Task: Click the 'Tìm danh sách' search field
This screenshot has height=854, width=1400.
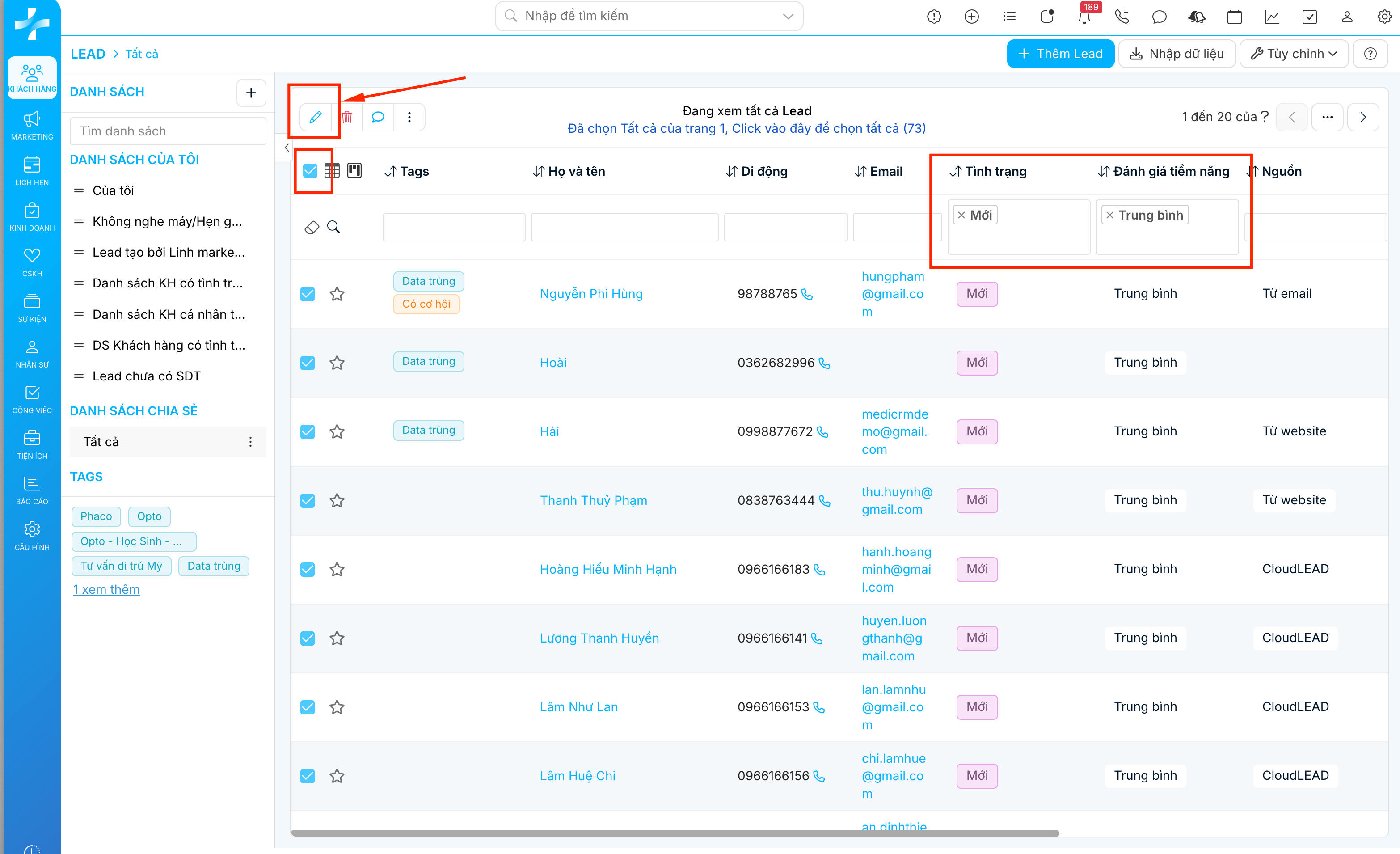Action: (168, 131)
